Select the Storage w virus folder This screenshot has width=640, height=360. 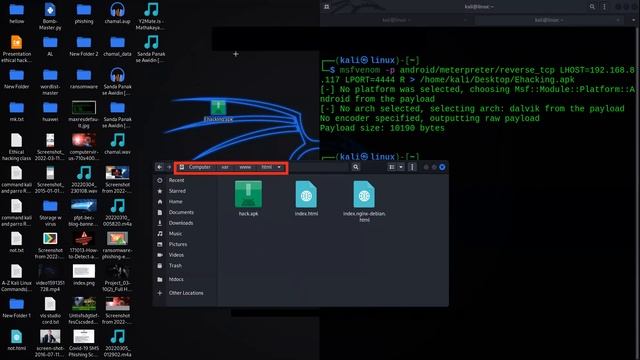point(50,212)
